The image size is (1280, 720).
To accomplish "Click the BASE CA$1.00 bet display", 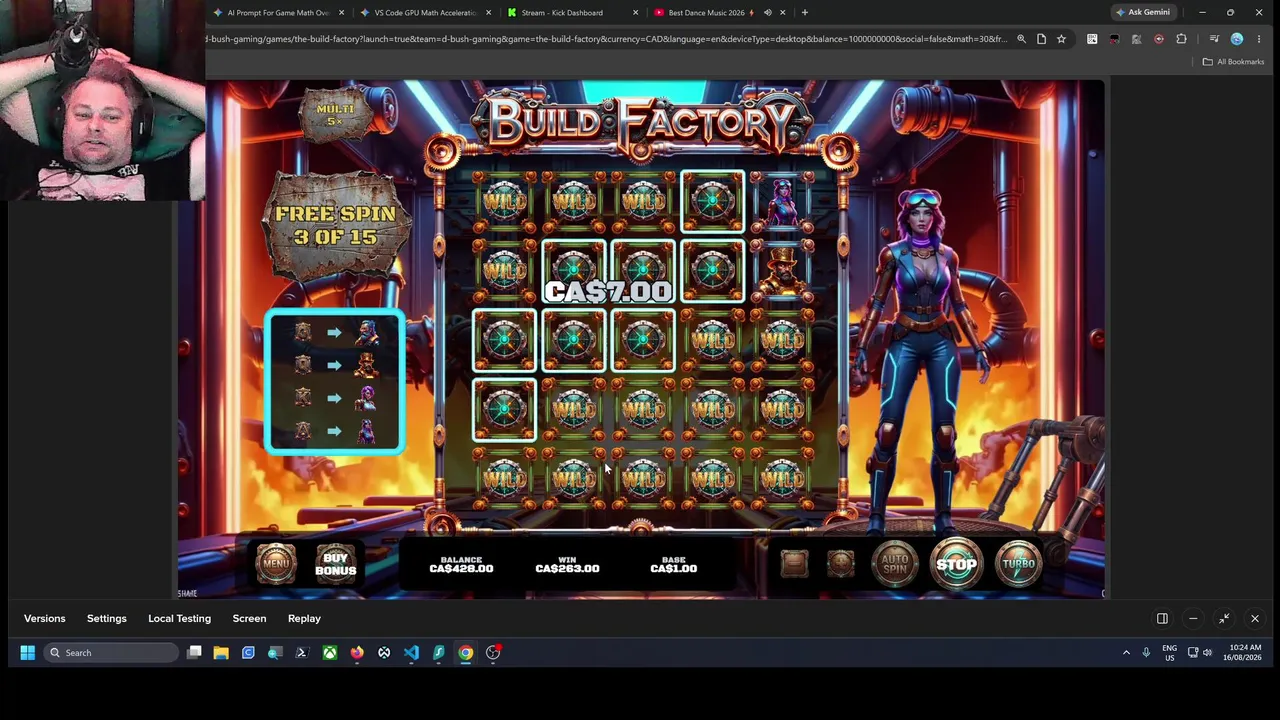I will [674, 564].
